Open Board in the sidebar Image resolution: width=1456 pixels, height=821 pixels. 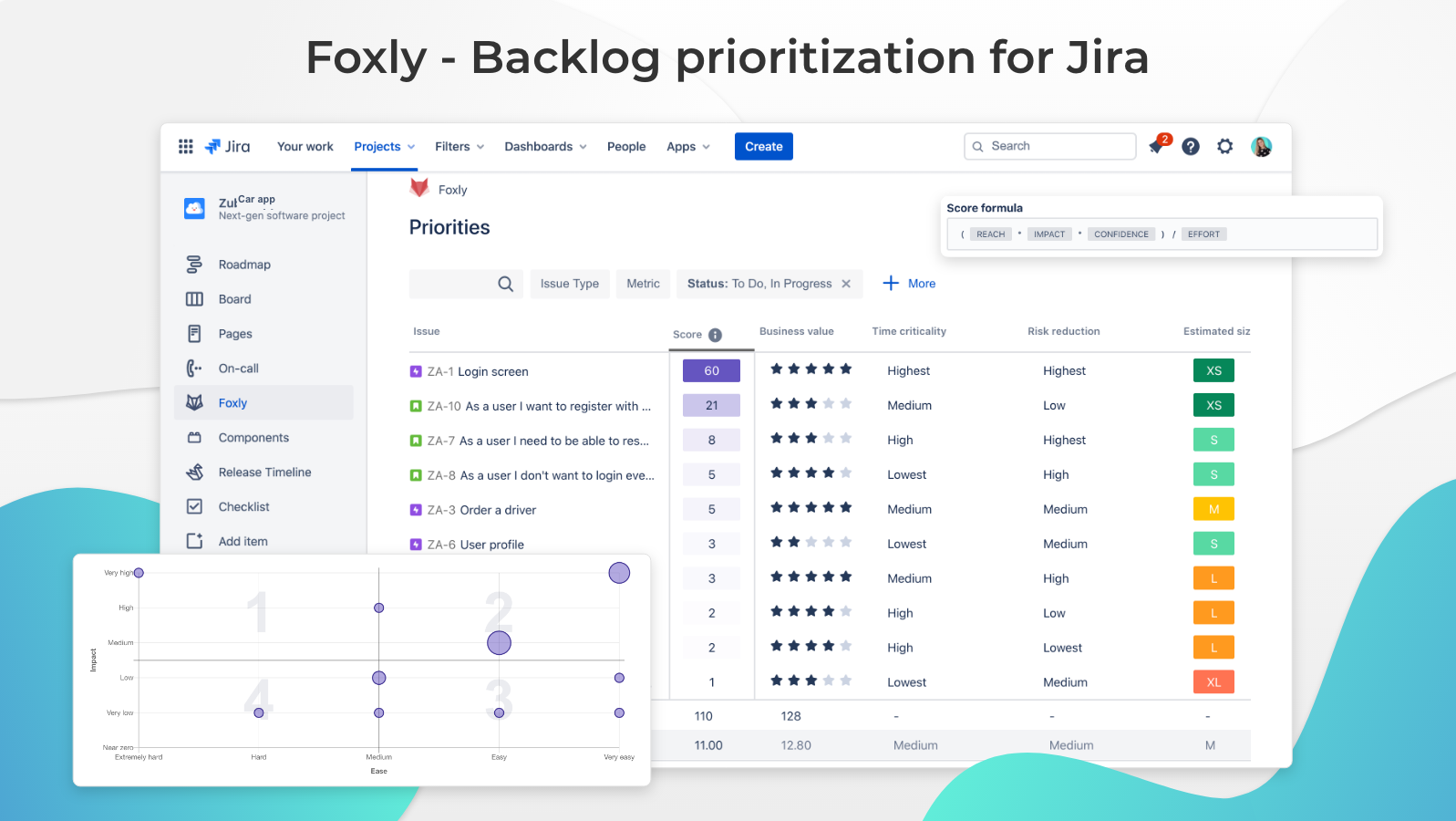234,299
